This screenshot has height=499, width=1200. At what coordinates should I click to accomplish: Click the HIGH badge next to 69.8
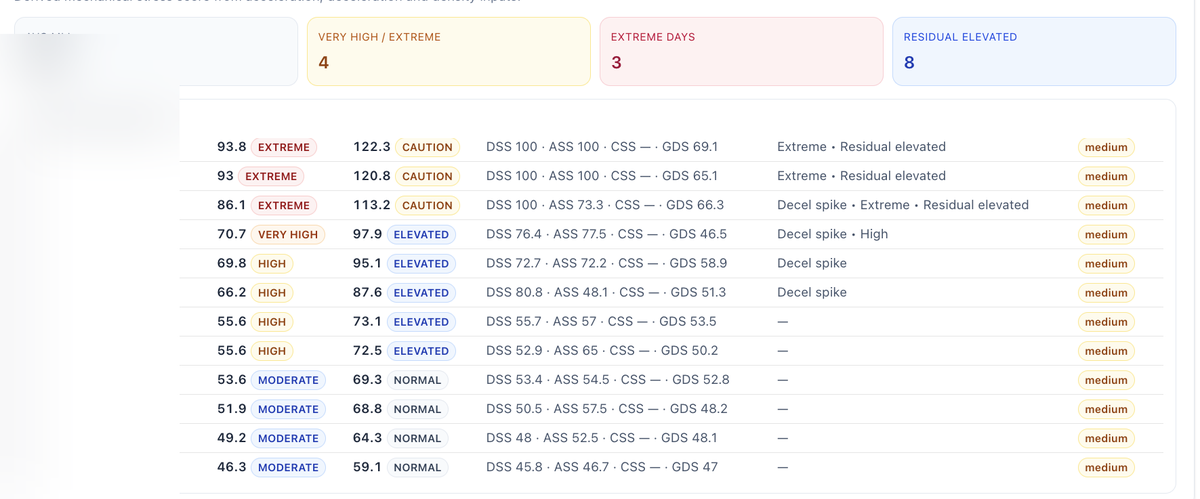[x=271, y=264]
